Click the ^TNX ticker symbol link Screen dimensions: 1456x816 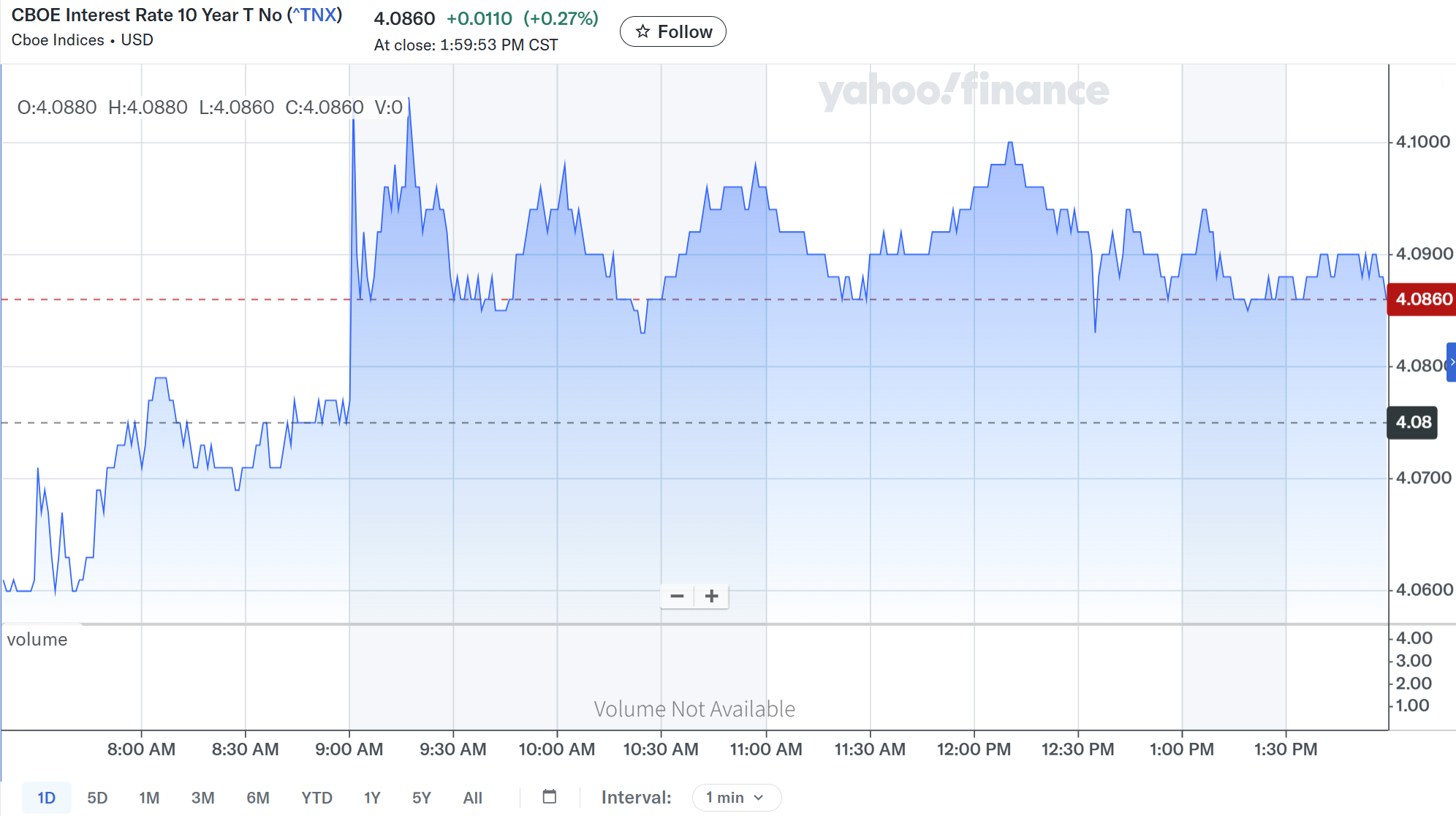(x=314, y=15)
